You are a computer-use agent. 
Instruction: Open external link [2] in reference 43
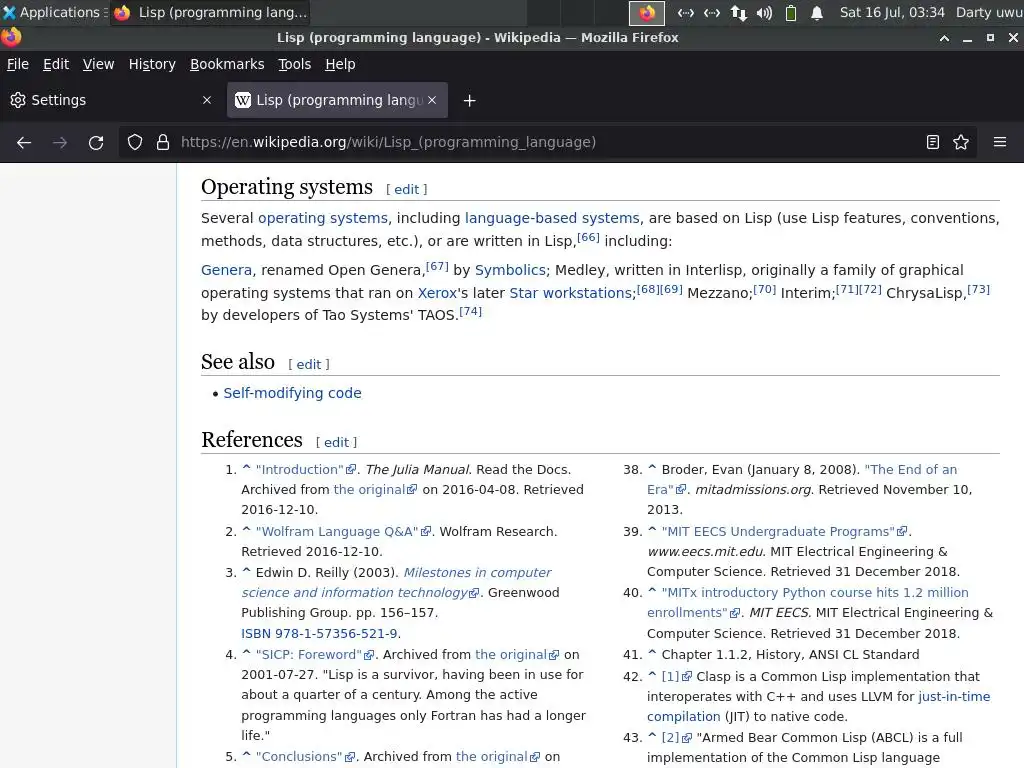click(677, 737)
